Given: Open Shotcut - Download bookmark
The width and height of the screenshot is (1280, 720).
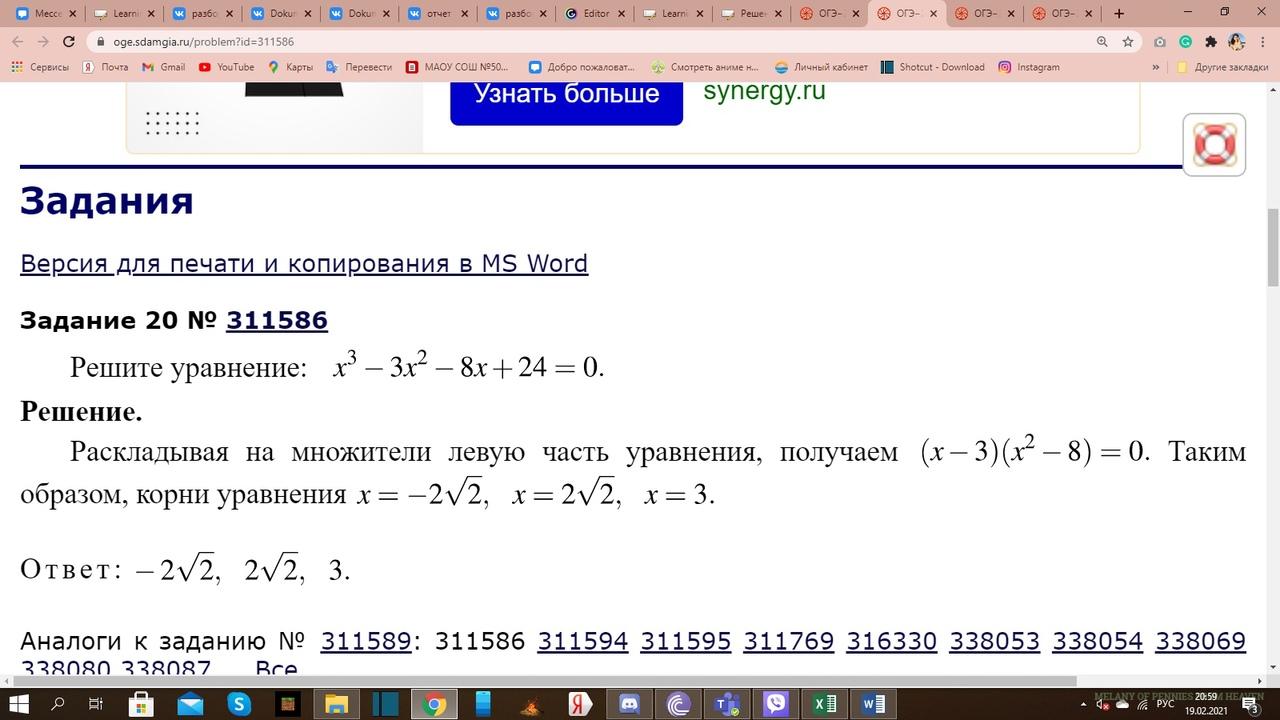Looking at the screenshot, I should pos(933,67).
